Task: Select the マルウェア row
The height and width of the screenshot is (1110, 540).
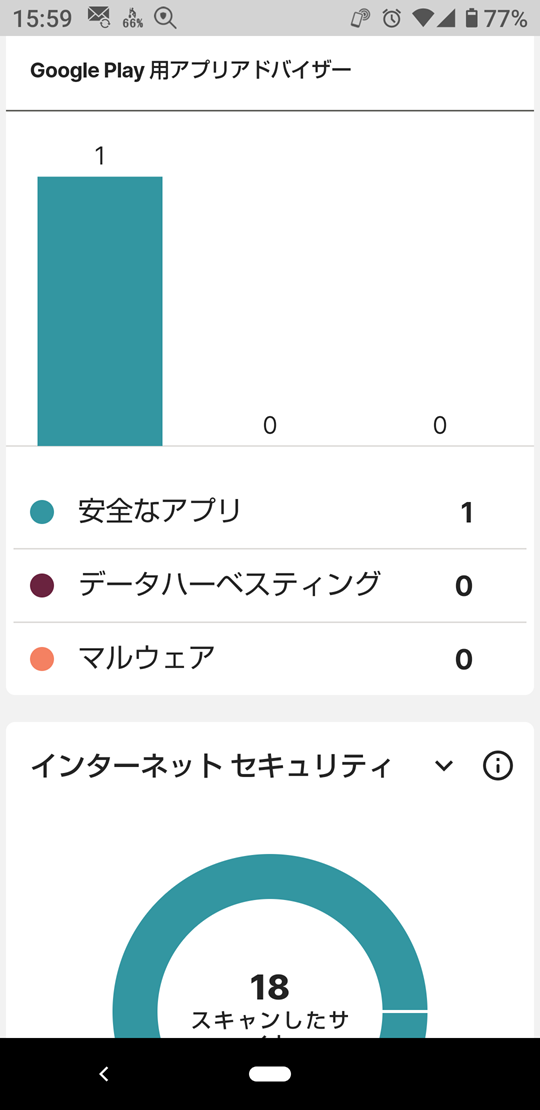Action: [270, 659]
